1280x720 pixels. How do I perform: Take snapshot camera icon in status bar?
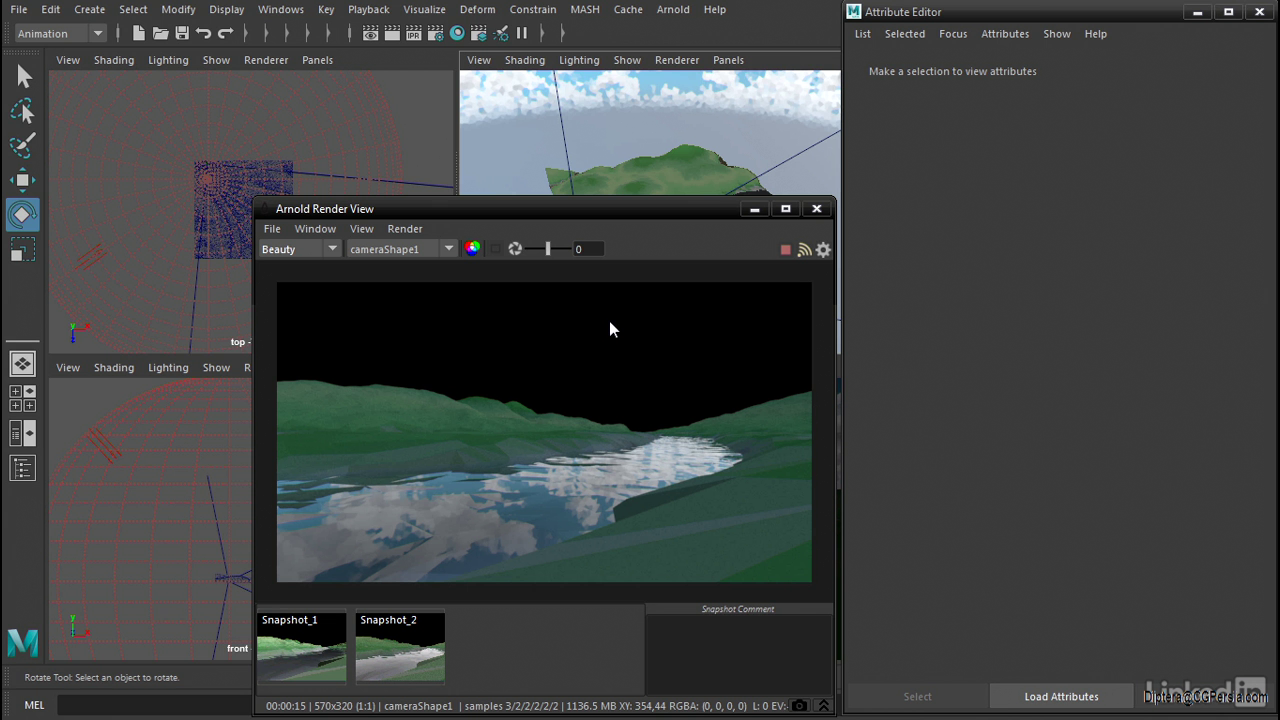click(799, 706)
